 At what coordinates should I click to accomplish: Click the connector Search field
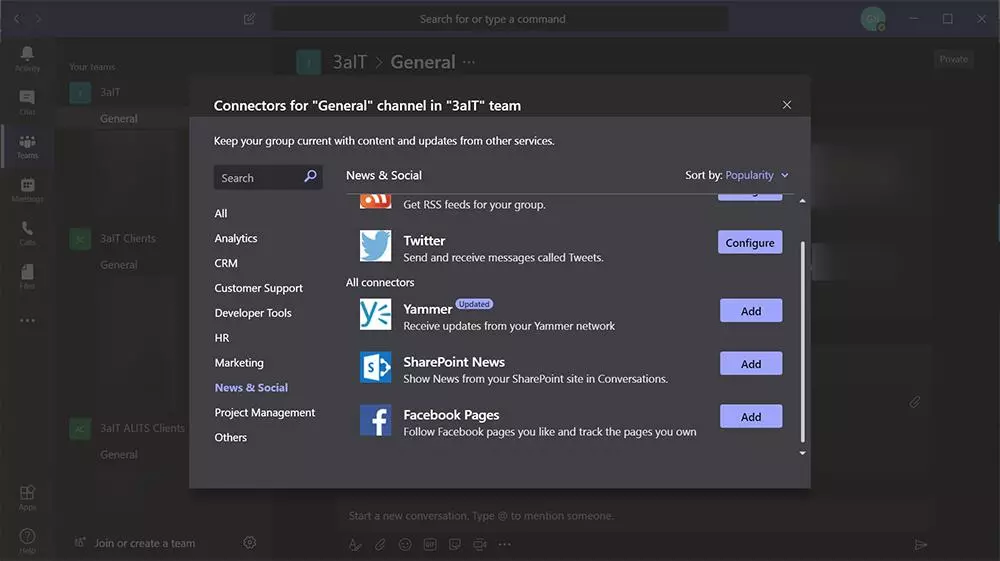pyautogui.click(x=268, y=177)
